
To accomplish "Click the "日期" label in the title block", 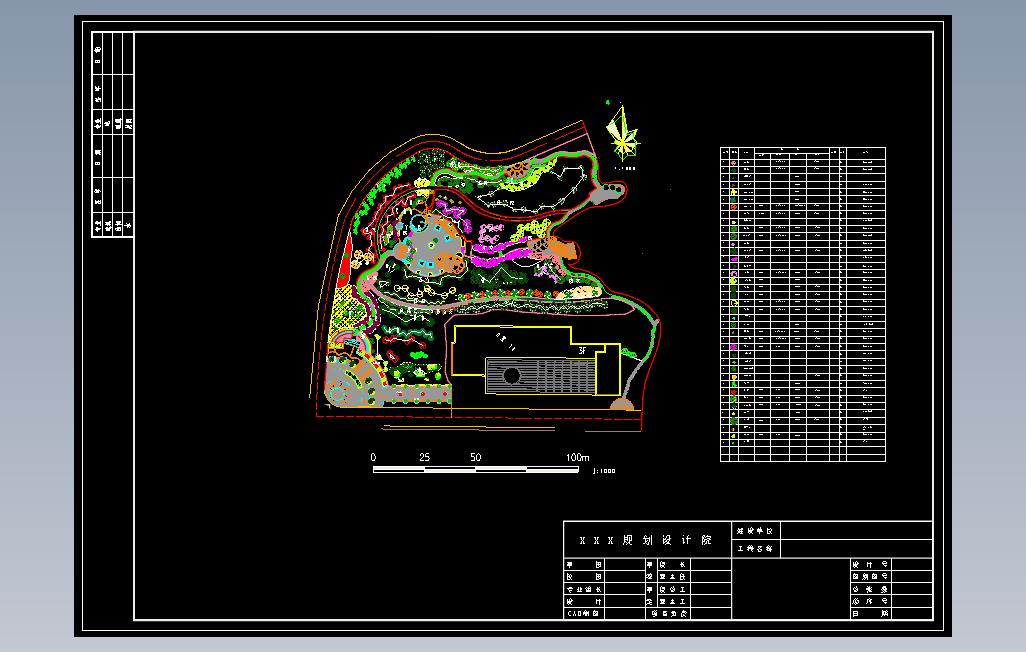I will click(870, 614).
